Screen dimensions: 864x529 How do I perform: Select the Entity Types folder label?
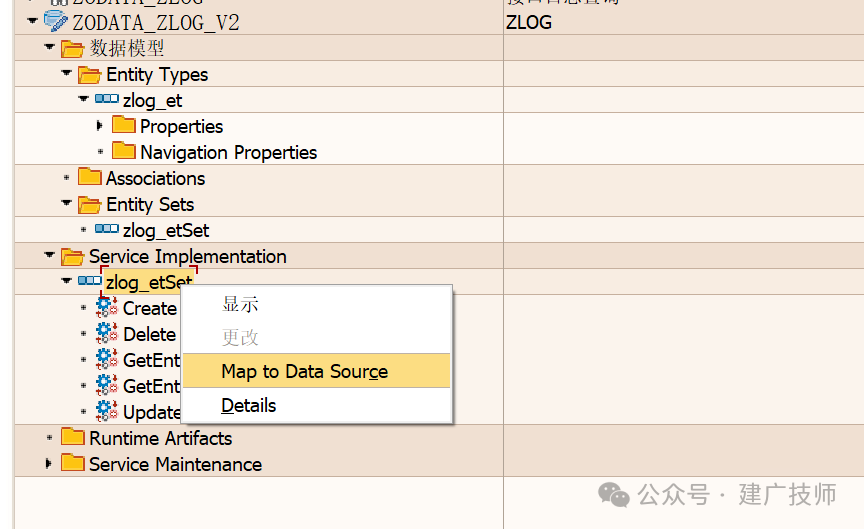pyautogui.click(x=157, y=74)
